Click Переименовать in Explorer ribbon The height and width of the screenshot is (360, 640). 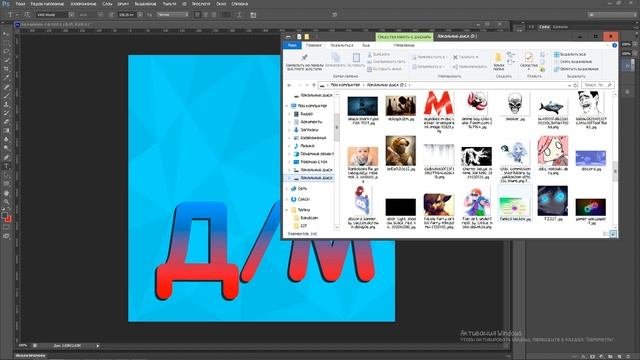pos(470,67)
